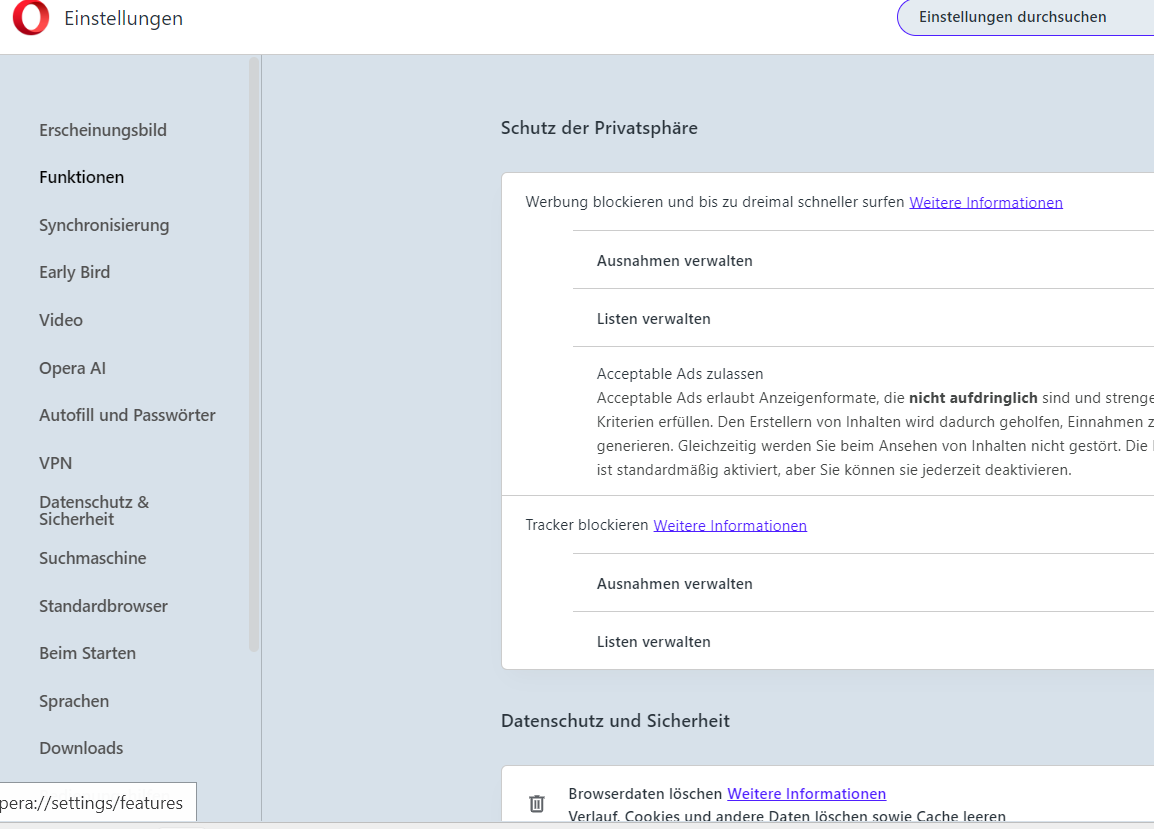Screen dimensions: 1154x829
Task: Click the trash icon beside Browserdaten löschen
Action: (537, 803)
